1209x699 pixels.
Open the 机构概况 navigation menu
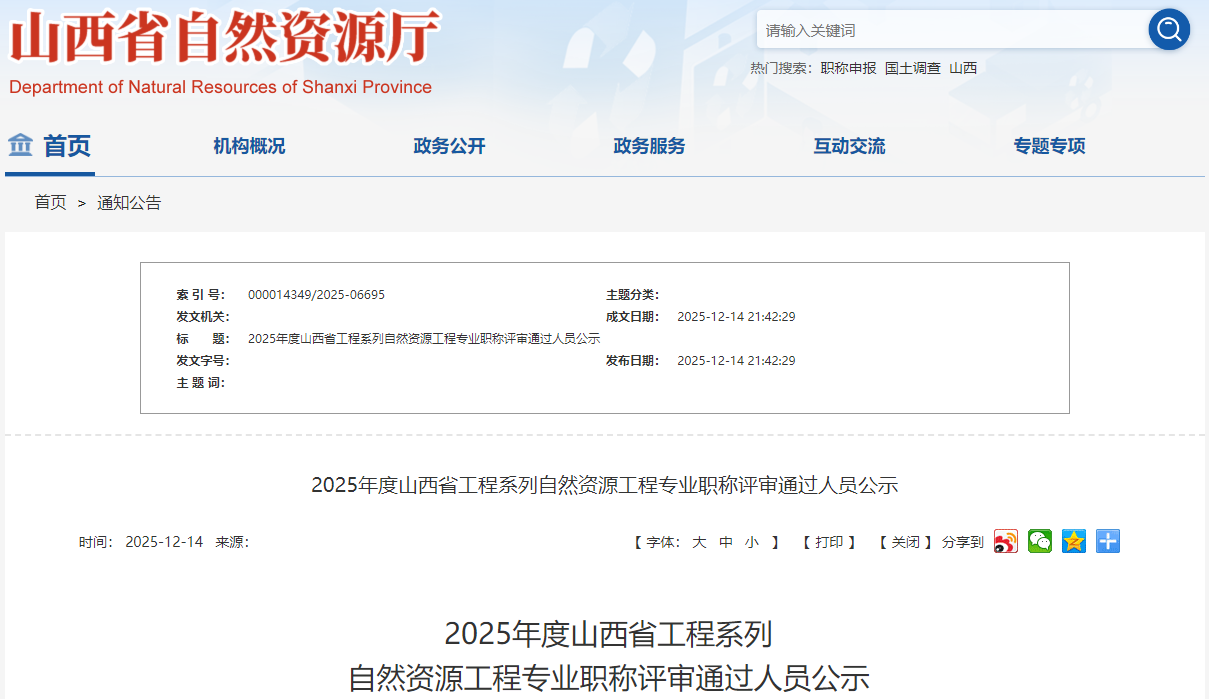tap(249, 146)
